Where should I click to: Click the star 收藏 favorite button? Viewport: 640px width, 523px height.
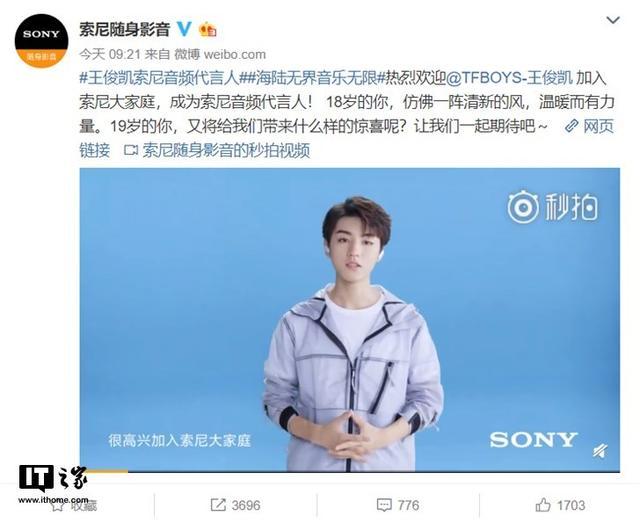[73, 505]
